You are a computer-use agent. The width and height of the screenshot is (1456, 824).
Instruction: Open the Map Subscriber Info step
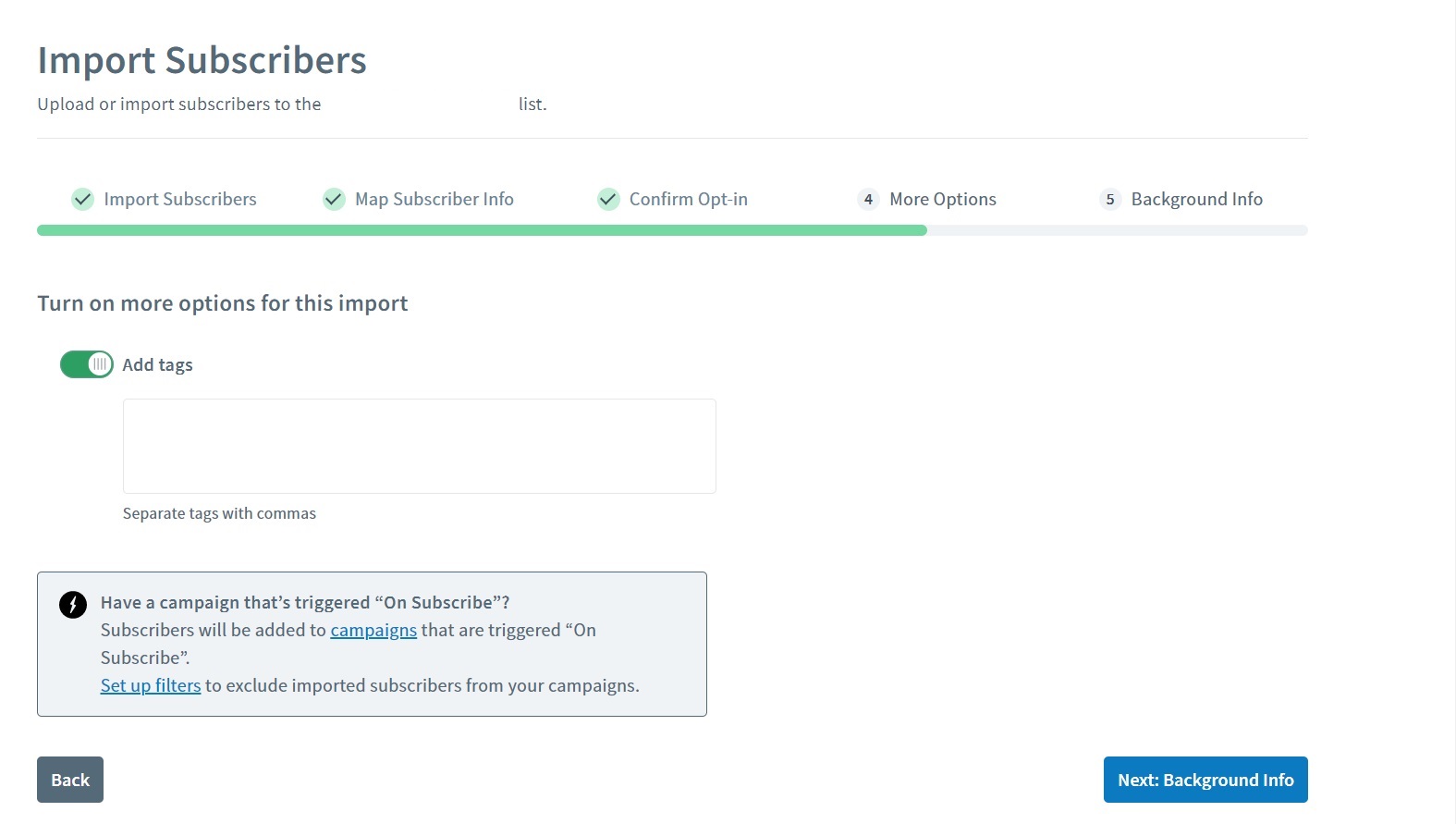(x=434, y=199)
